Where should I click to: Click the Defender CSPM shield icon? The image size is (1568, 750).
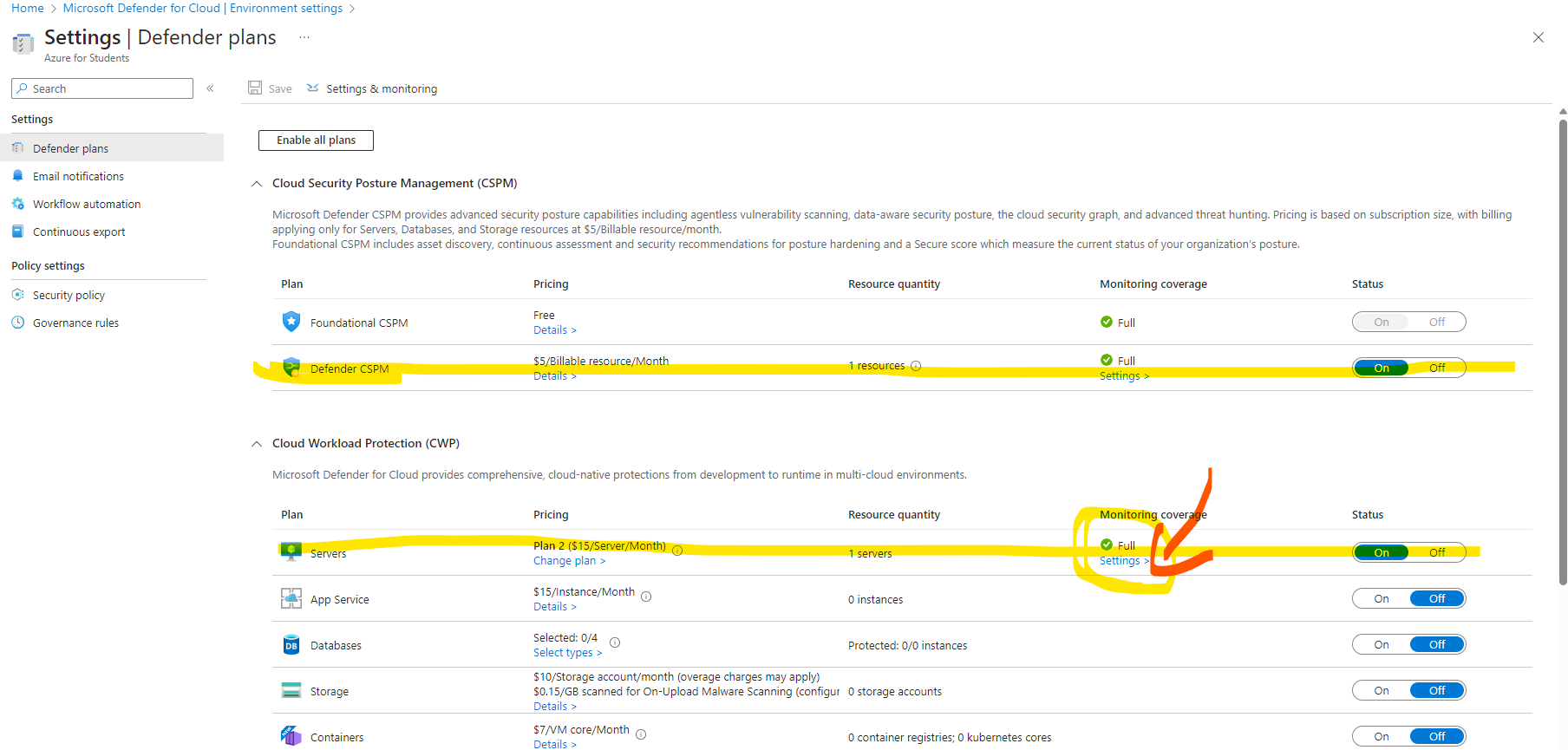pyautogui.click(x=291, y=368)
